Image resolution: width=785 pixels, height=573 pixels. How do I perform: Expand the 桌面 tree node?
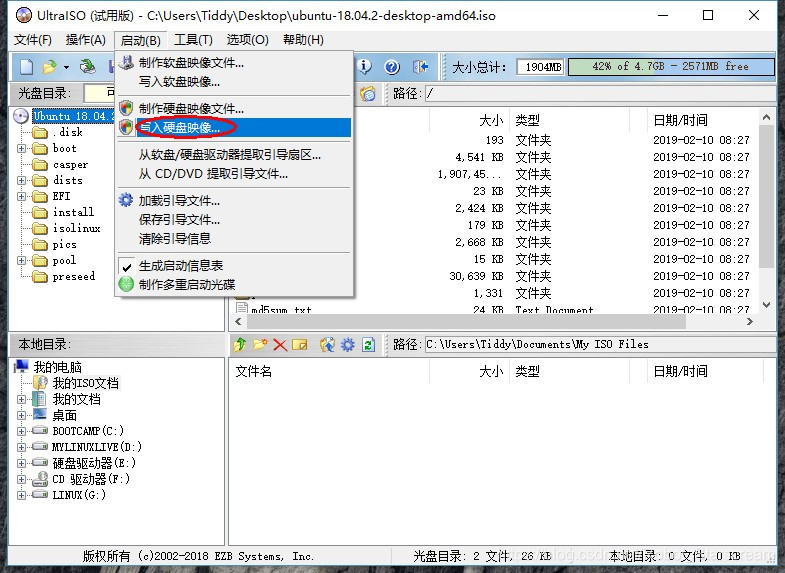point(21,415)
